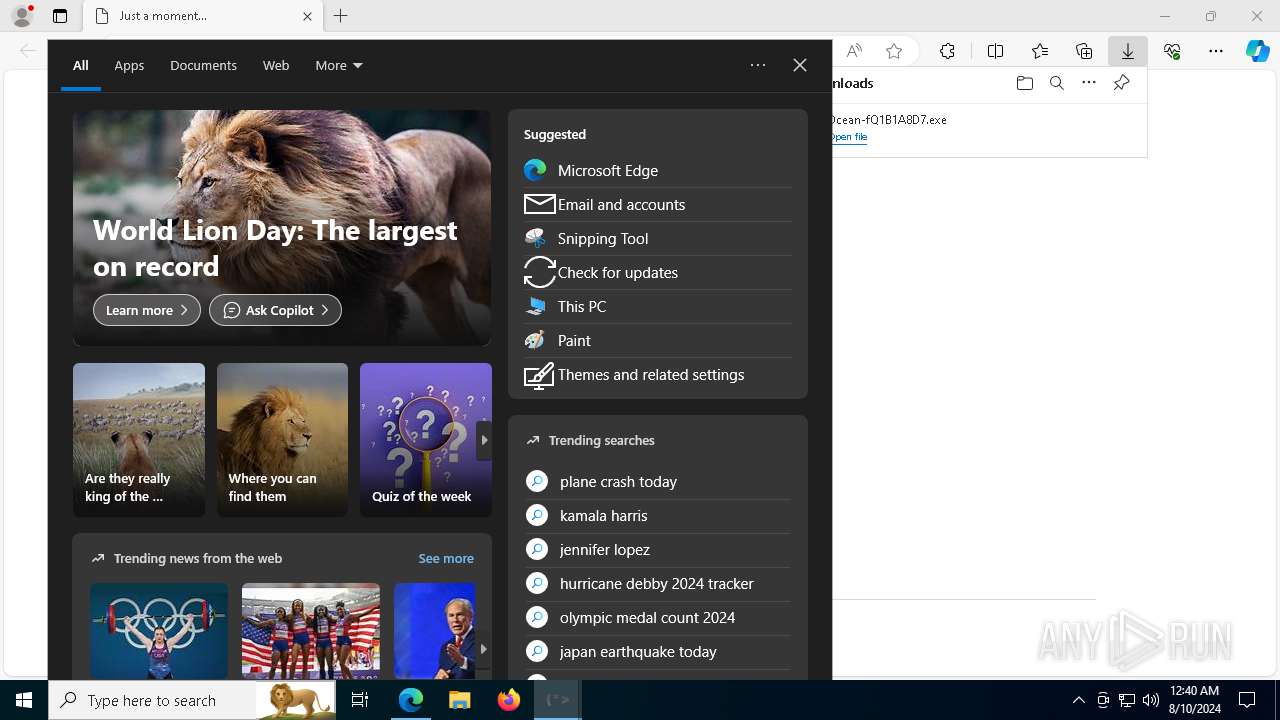Launch Snipping Tool from Suggested
The image size is (1280, 720).
coord(657,238)
